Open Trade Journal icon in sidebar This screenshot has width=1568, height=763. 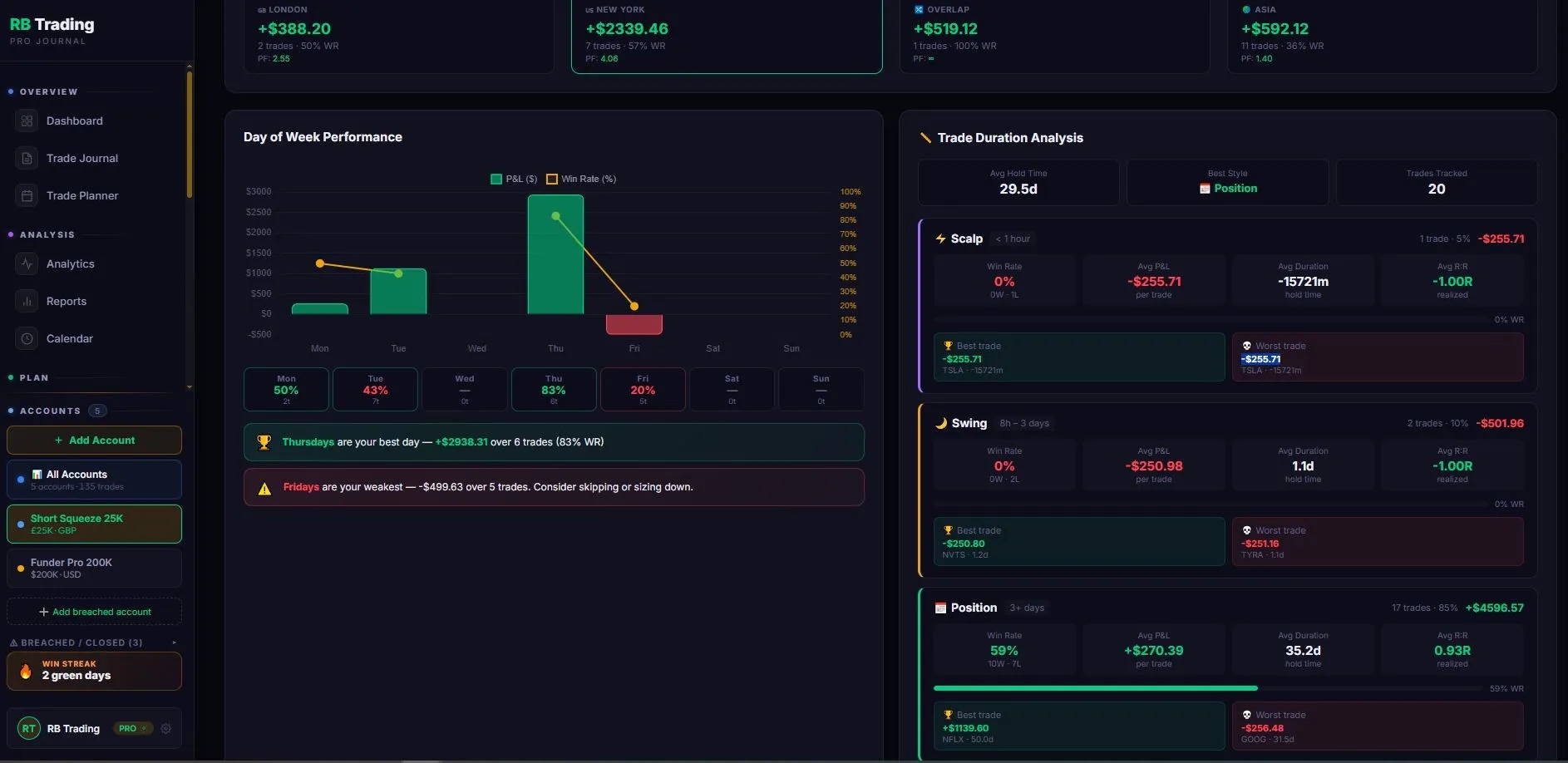(27, 158)
